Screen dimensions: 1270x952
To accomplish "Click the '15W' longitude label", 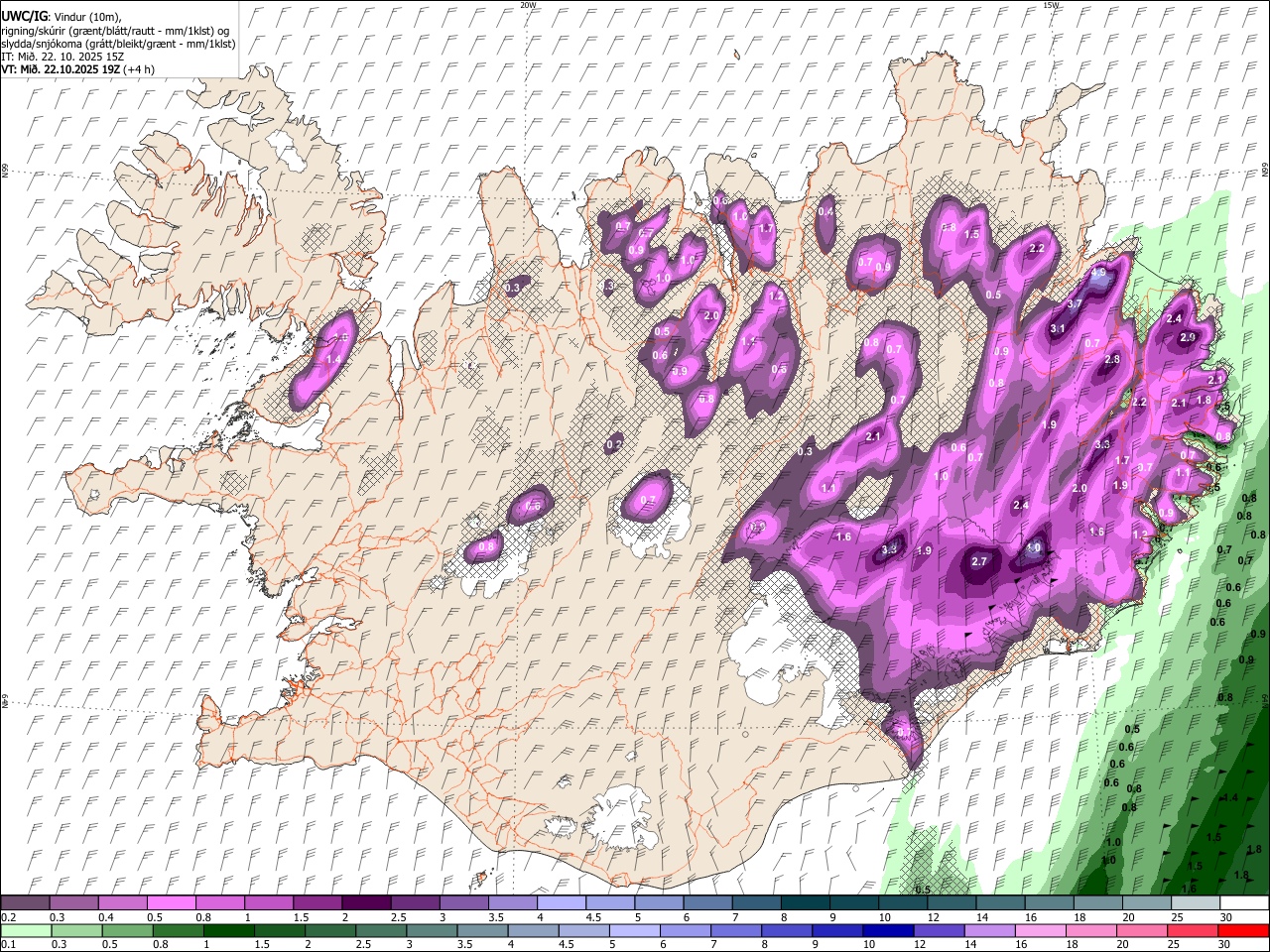I will pos(1051,5).
